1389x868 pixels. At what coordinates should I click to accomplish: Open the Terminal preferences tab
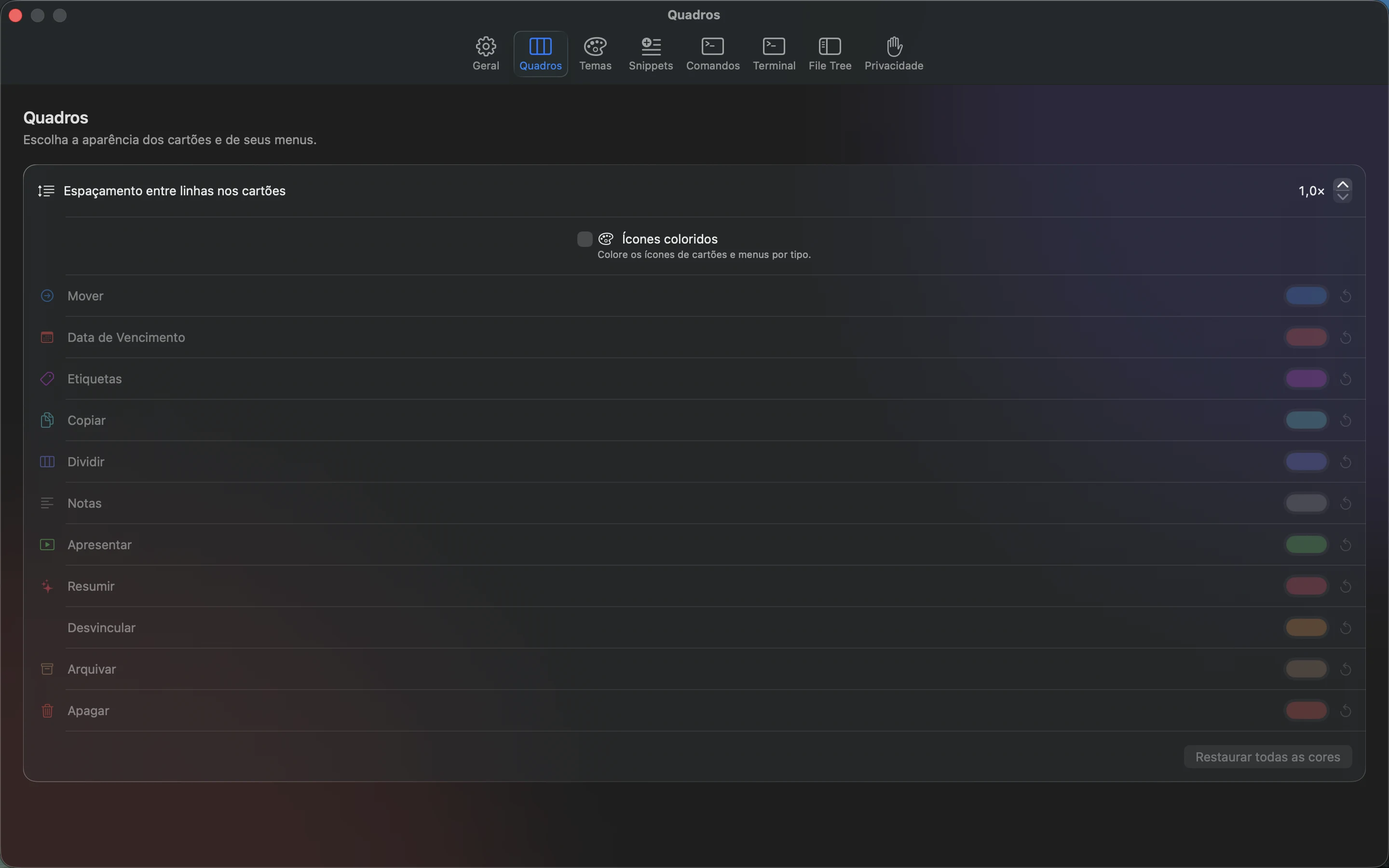tap(774, 54)
